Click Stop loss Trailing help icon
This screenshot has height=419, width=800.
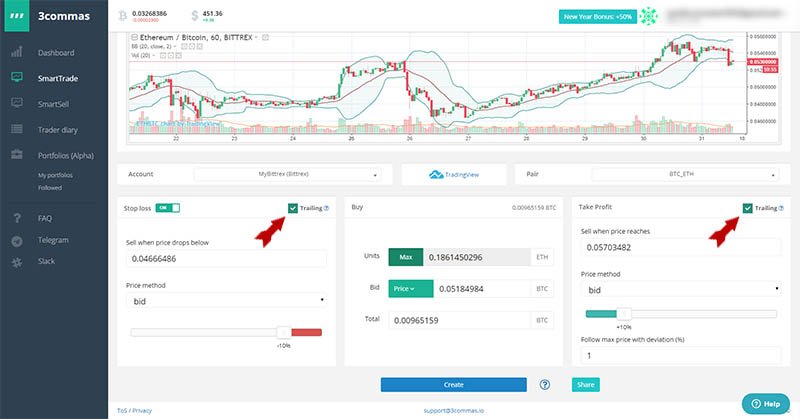pos(327,208)
